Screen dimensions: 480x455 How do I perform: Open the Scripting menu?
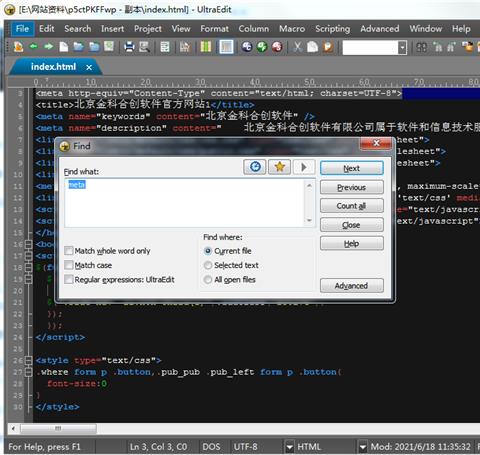pyautogui.click(x=333, y=29)
